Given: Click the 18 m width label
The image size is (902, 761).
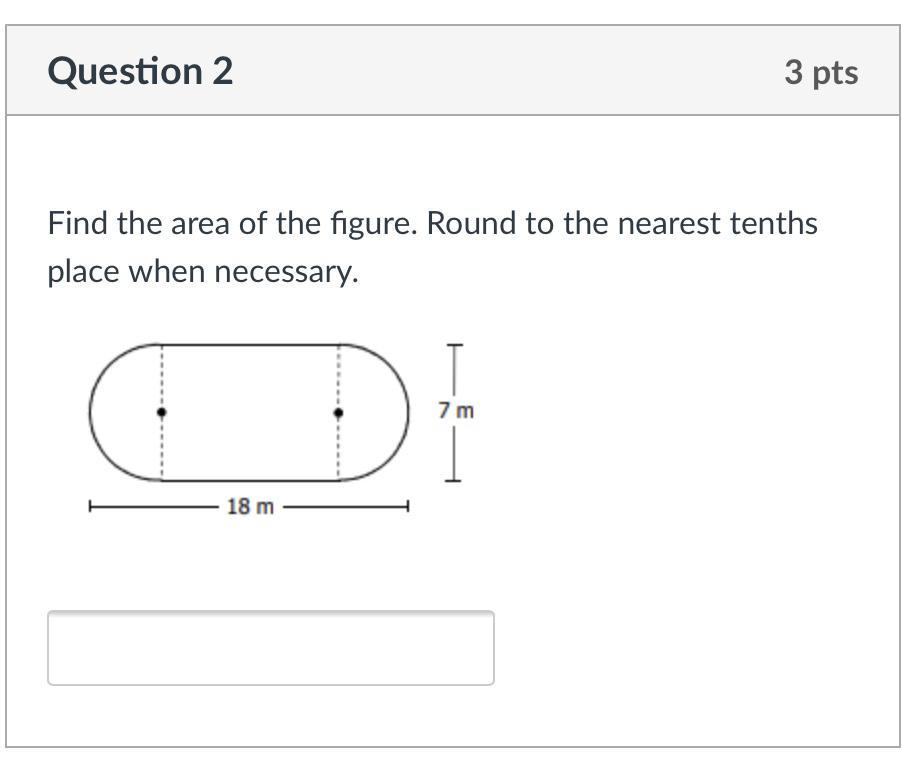Looking at the screenshot, I should click(x=249, y=507).
